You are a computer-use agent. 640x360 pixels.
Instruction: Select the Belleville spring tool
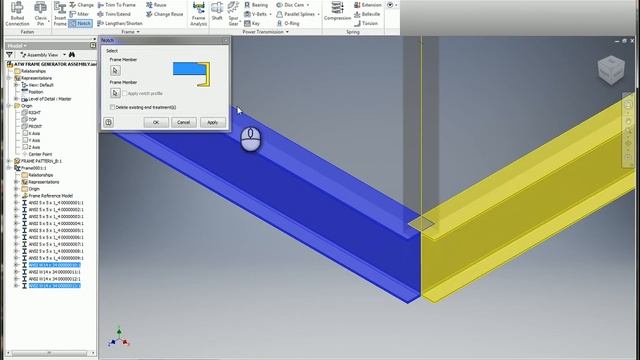coord(367,14)
